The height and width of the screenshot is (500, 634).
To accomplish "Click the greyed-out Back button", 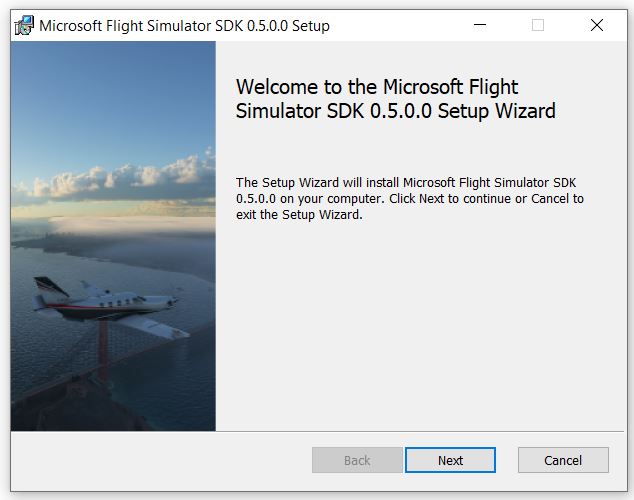I will (357, 460).
